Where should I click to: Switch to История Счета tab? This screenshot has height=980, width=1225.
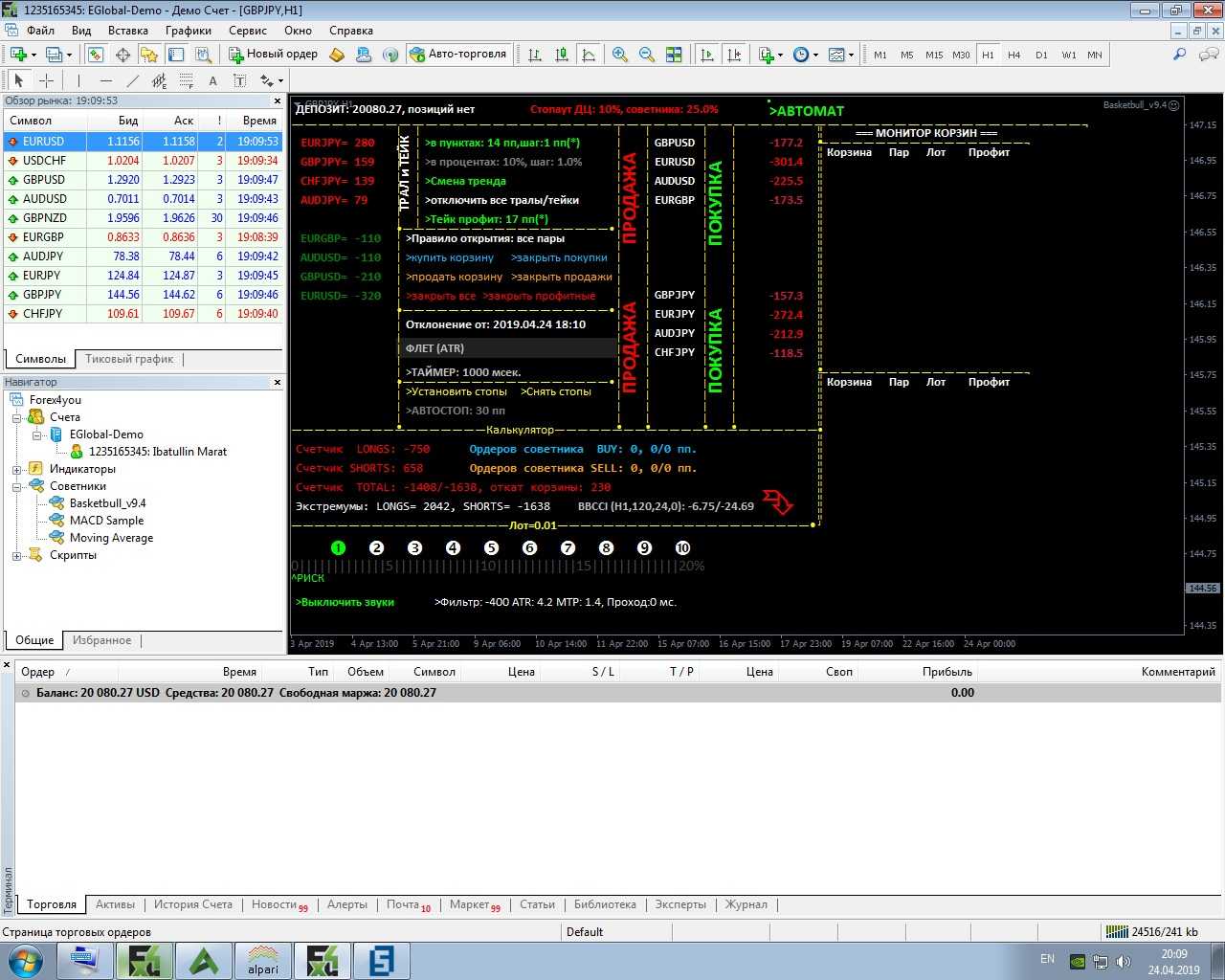tap(192, 904)
